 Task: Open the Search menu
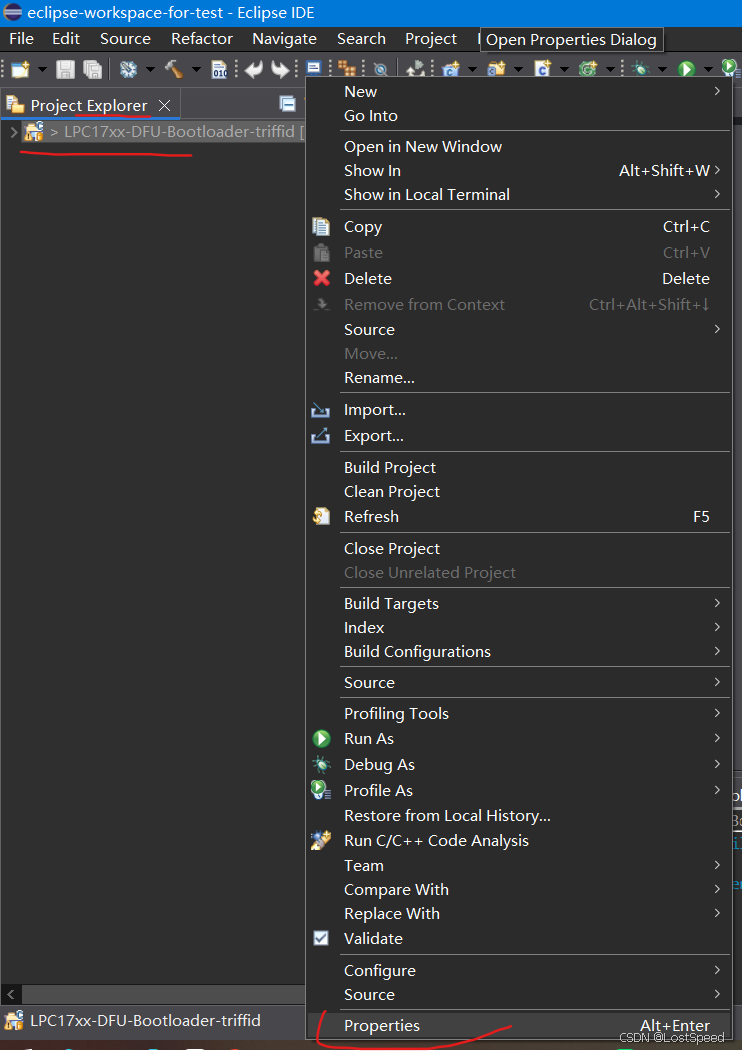[361, 39]
